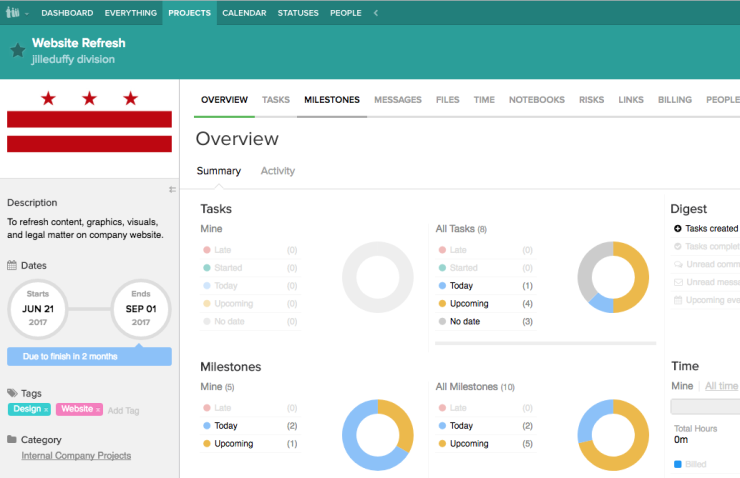Open the dropdown arrow beside the logo
740x478 pixels.
pyautogui.click(x=27, y=13)
